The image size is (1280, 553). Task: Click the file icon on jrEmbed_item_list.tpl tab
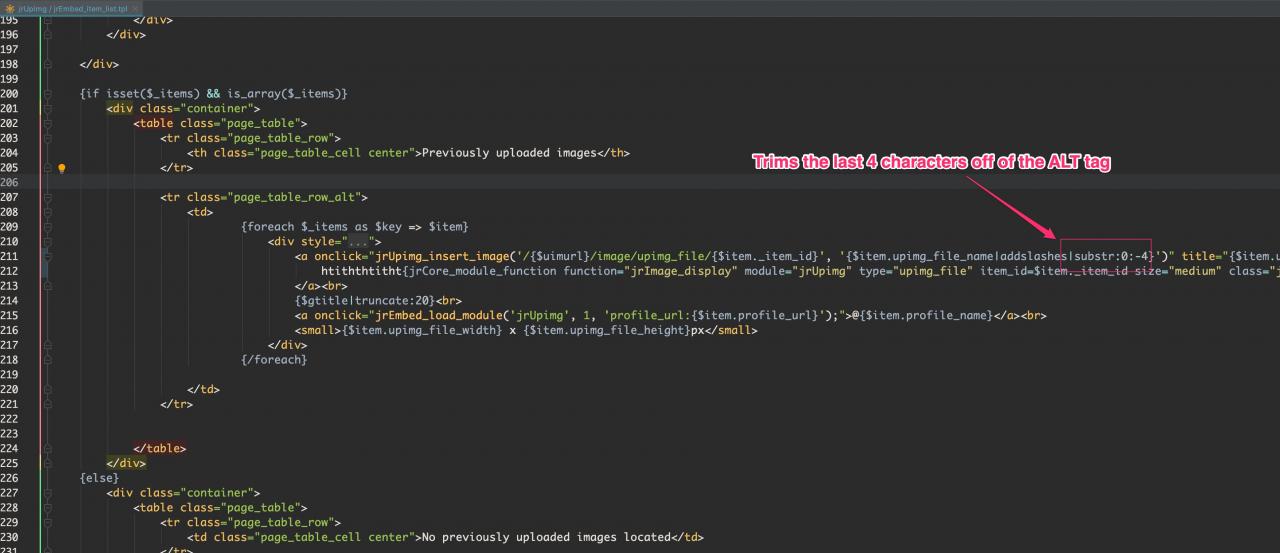coord(9,8)
